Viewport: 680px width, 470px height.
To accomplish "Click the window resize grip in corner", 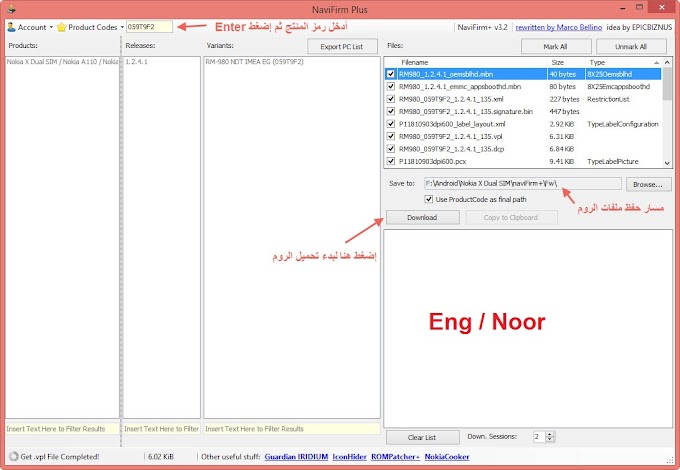I will (x=670, y=460).
